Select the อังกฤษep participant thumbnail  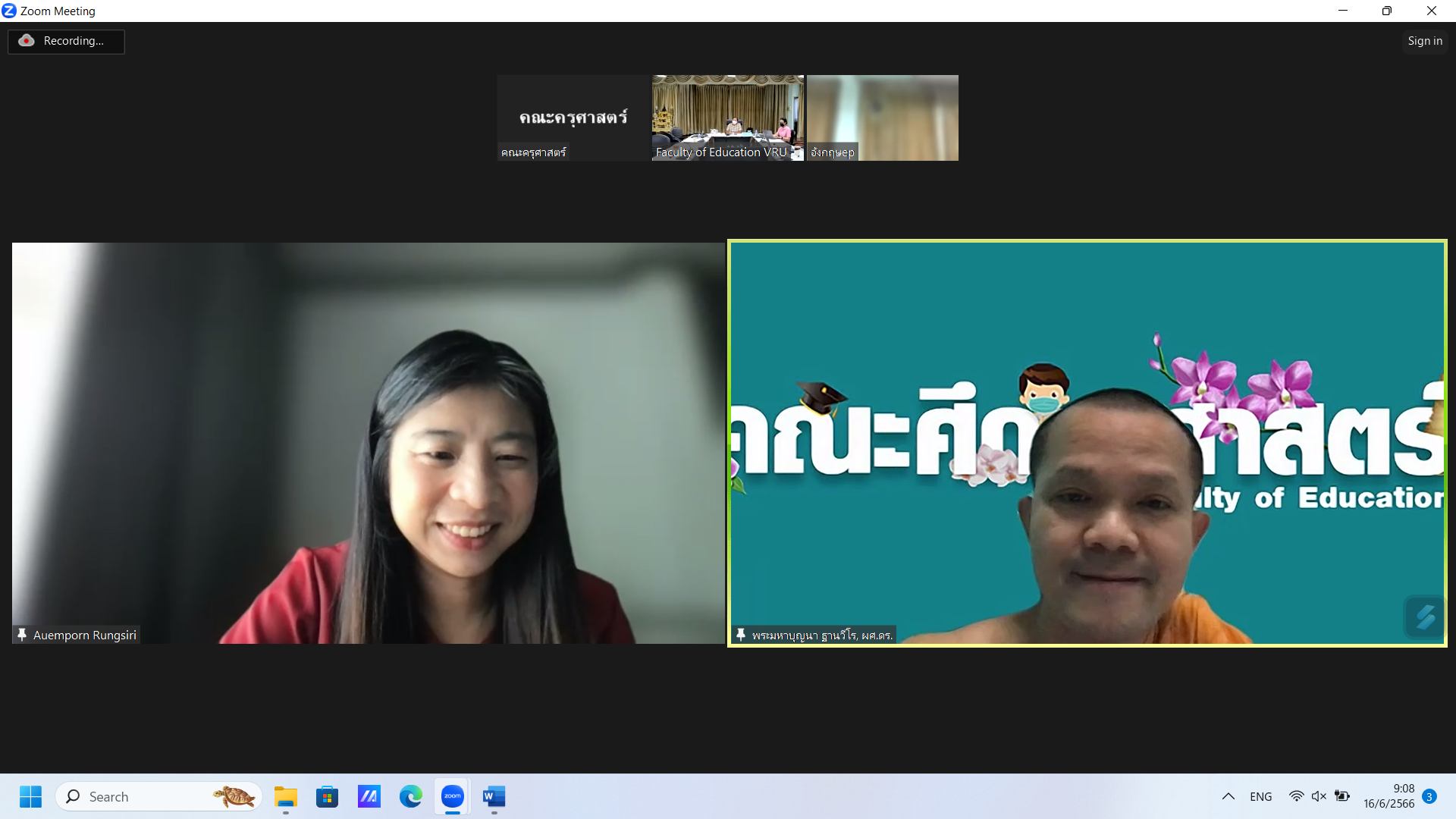[x=882, y=118]
